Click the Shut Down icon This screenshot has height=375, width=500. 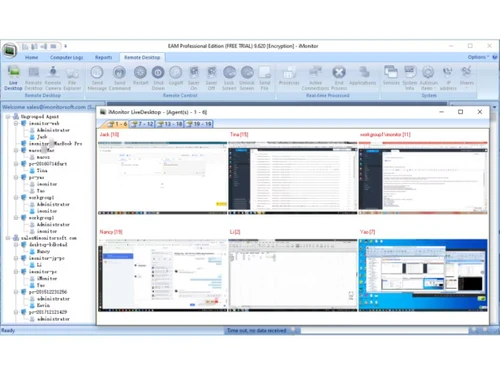(x=158, y=78)
